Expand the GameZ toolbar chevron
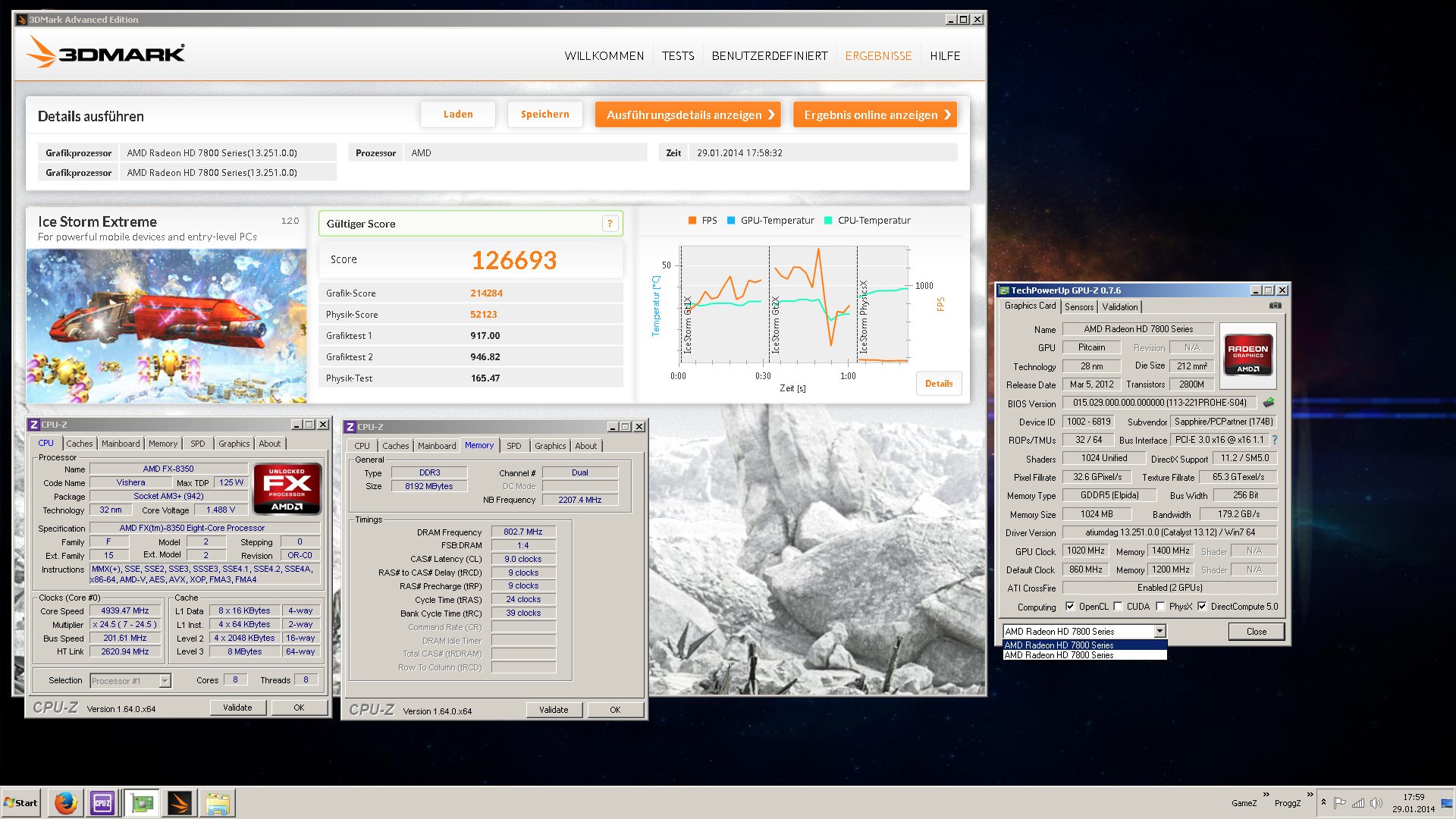Screen dimensions: 1456x819 [x=1266, y=795]
